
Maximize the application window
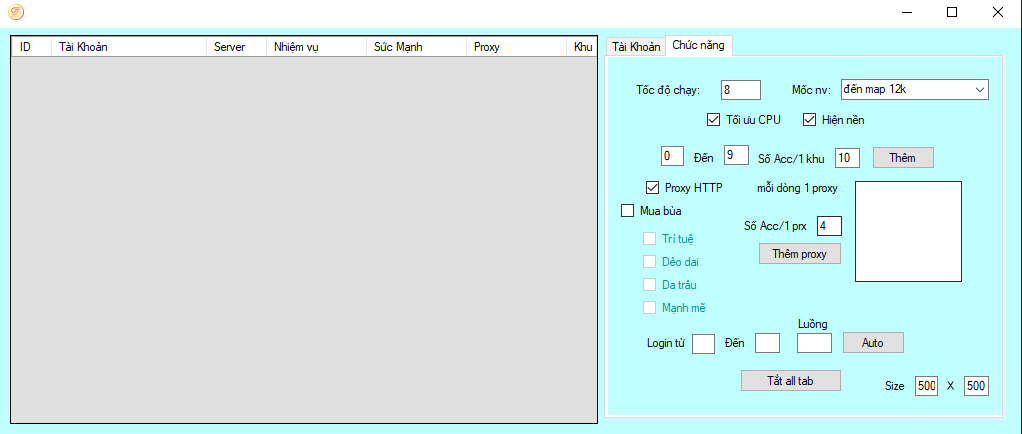[x=952, y=12]
